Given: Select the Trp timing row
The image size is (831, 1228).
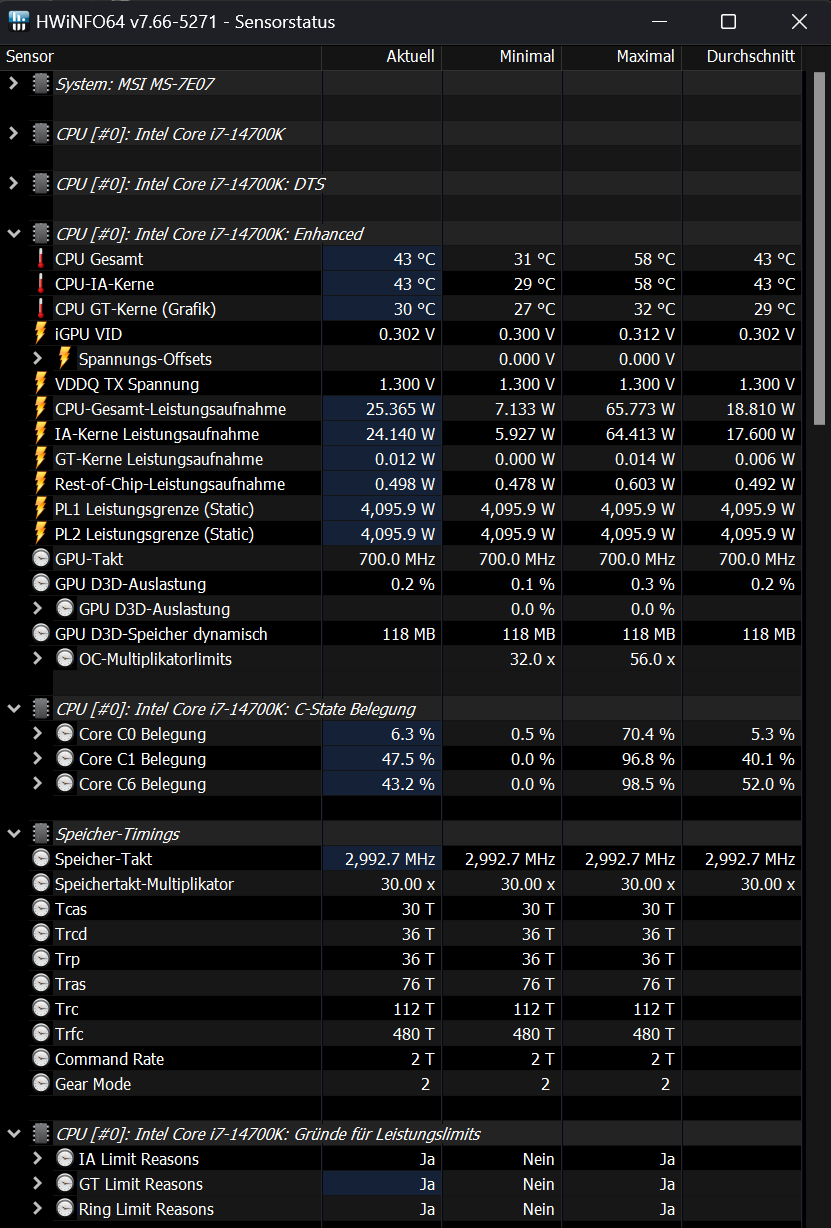Looking at the screenshot, I should [401, 959].
